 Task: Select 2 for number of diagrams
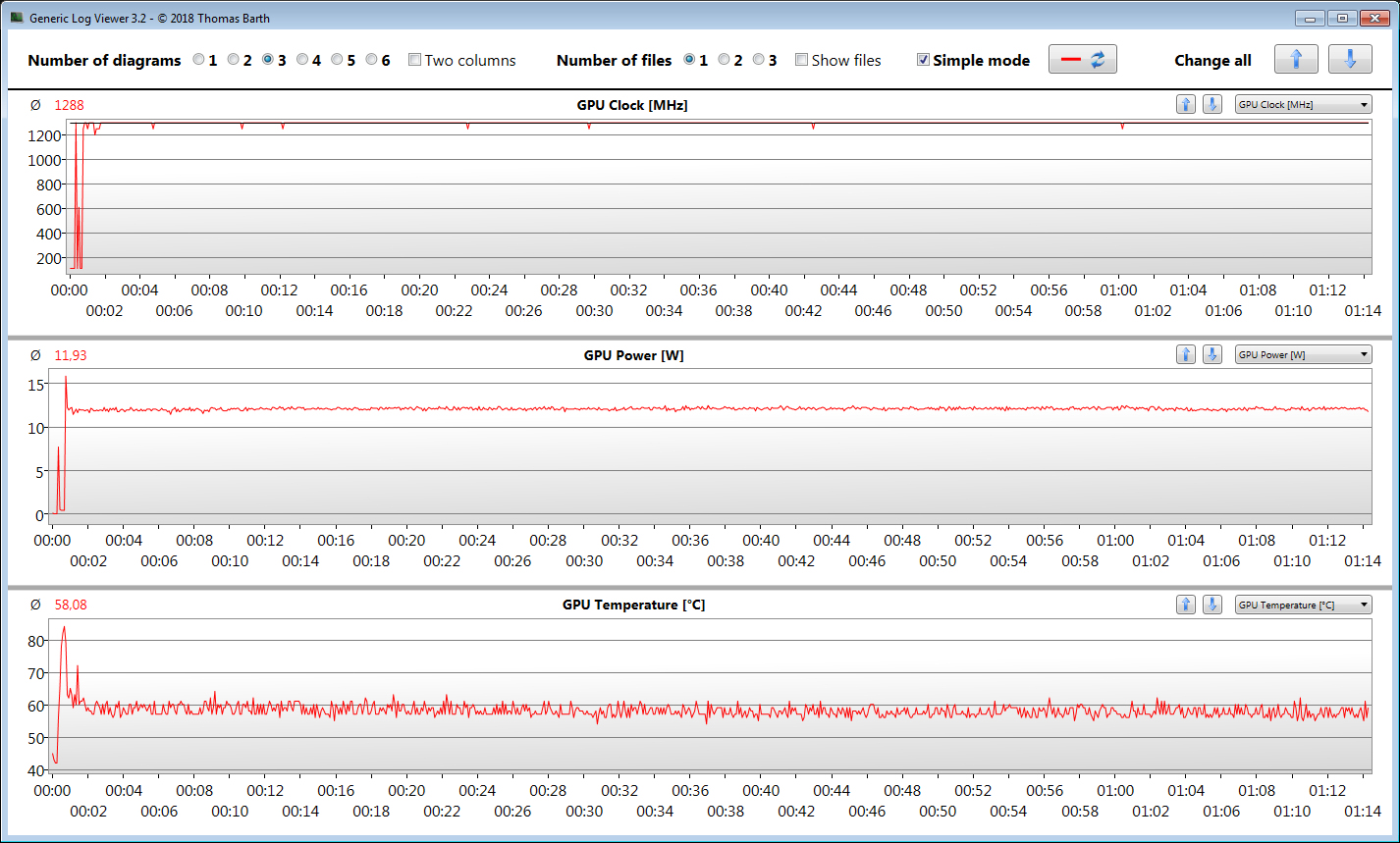point(234,60)
